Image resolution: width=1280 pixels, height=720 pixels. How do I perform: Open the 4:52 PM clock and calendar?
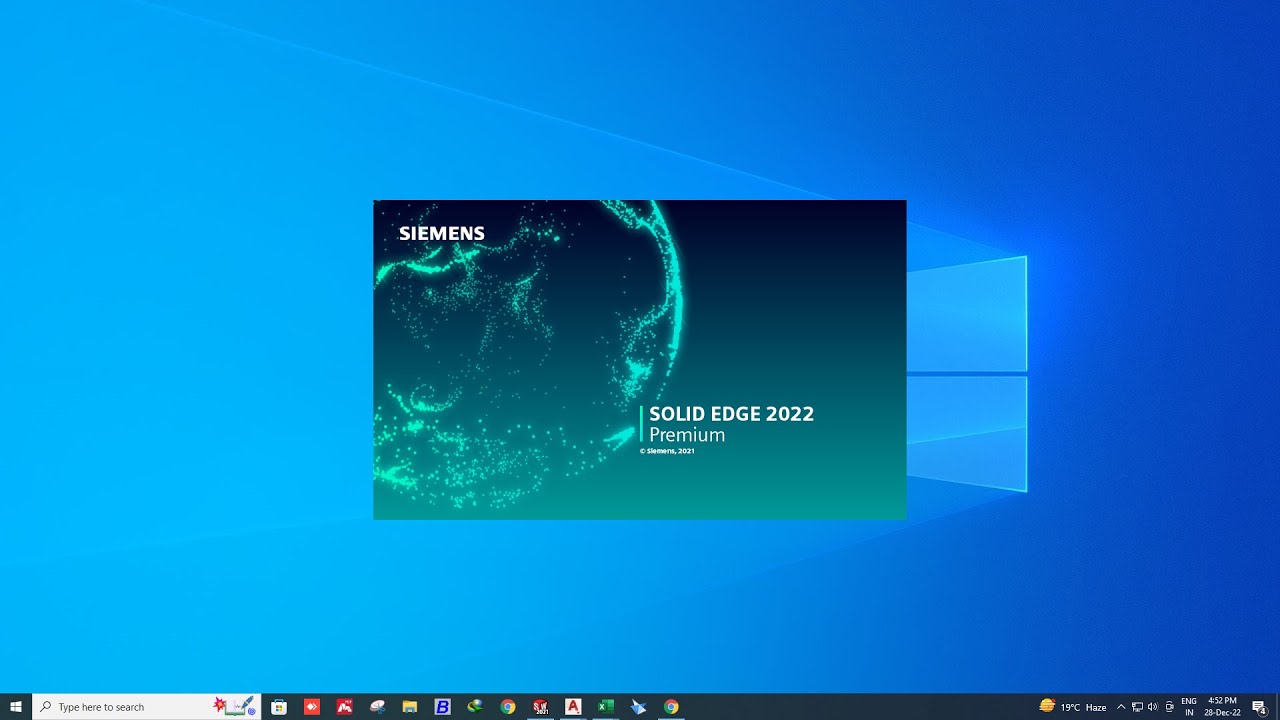point(1223,707)
